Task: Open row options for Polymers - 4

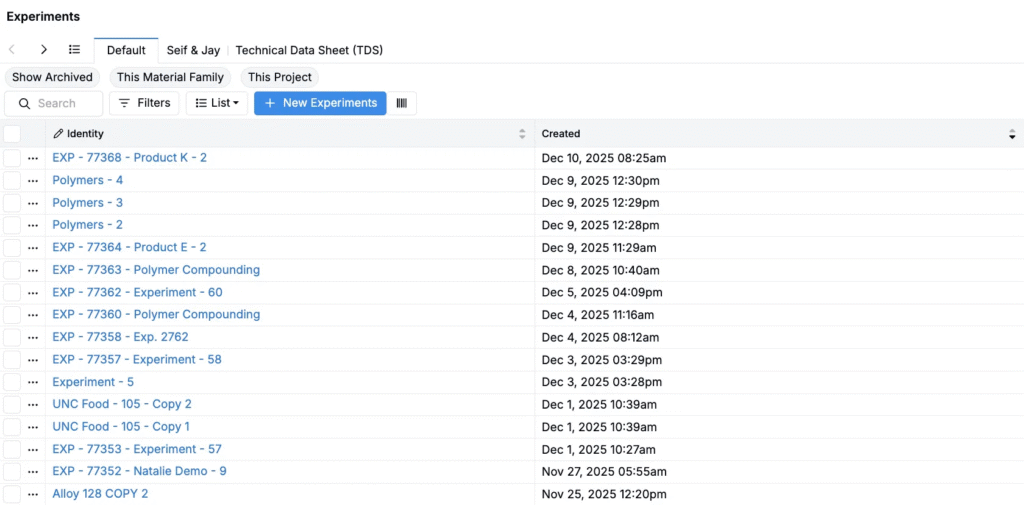Action: point(33,181)
